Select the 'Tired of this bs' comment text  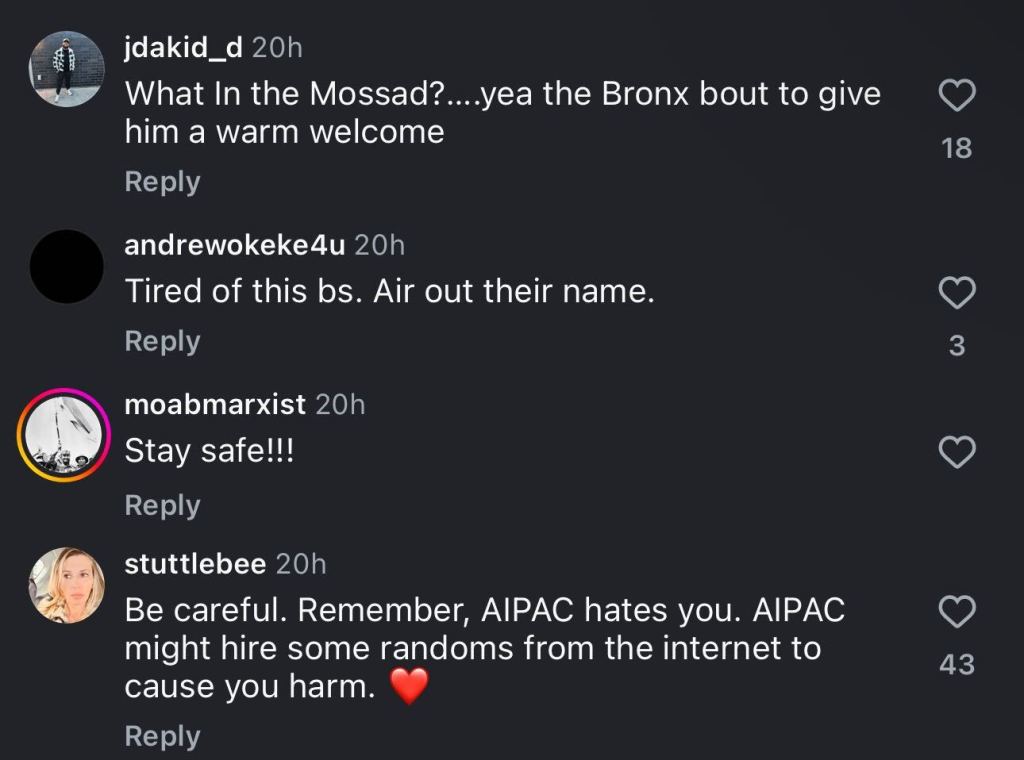pos(389,292)
